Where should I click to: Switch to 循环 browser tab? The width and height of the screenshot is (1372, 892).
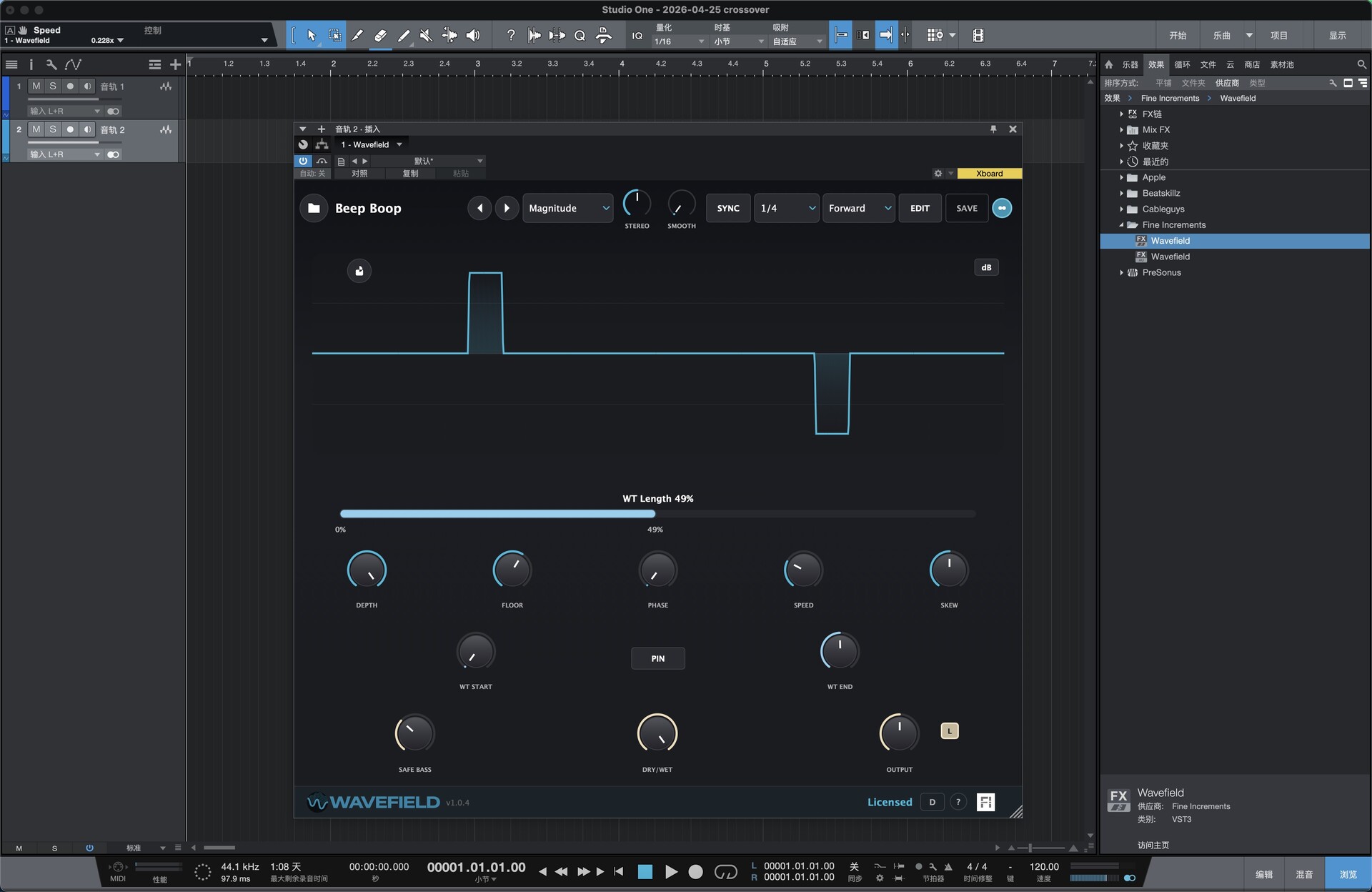point(1183,64)
